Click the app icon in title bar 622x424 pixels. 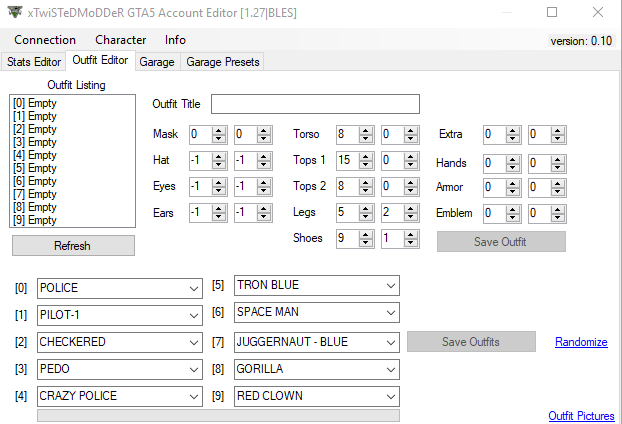pos(15,12)
